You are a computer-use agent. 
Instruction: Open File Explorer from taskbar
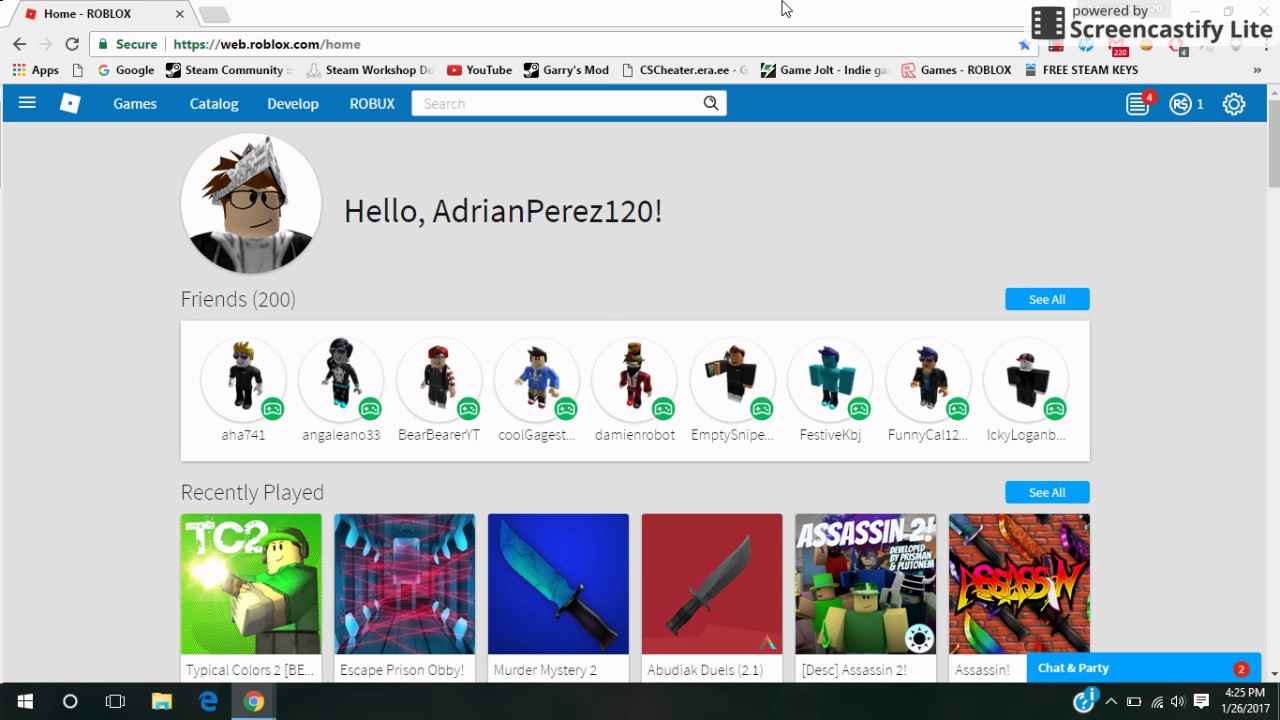tap(161, 702)
